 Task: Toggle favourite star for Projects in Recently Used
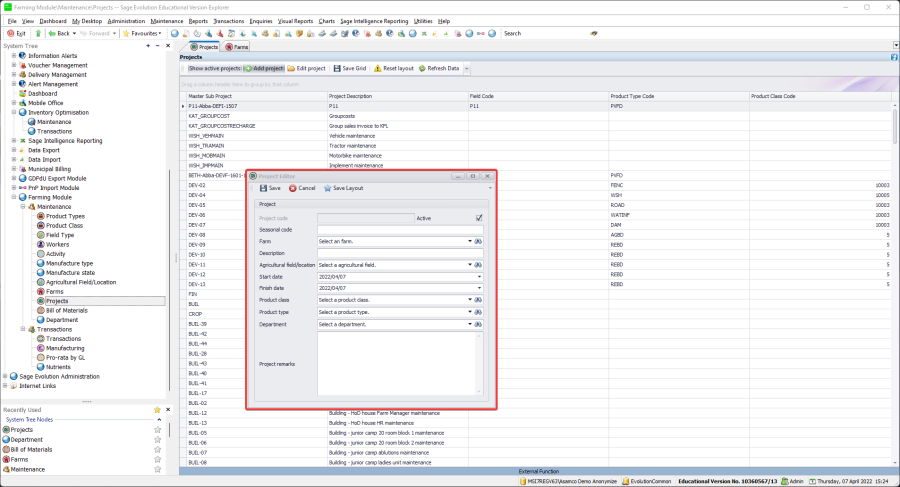[157, 430]
